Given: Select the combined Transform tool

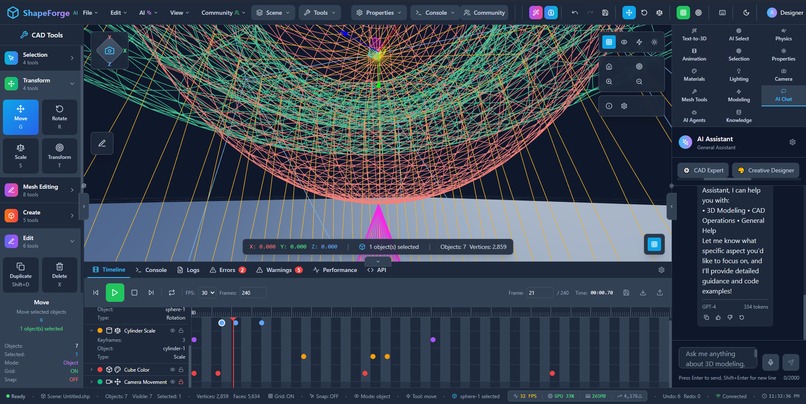Looking at the screenshot, I should [x=59, y=156].
